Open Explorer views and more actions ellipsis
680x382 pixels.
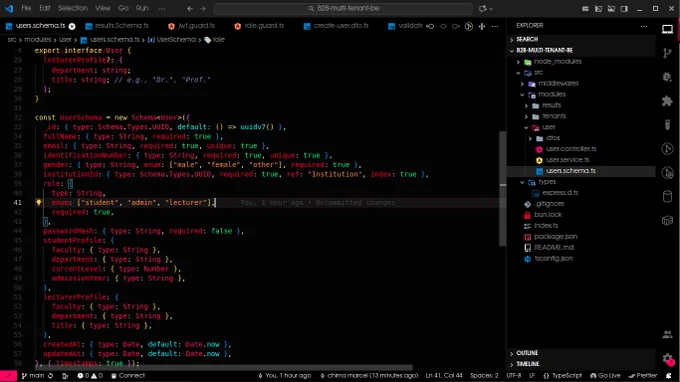(644, 26)
